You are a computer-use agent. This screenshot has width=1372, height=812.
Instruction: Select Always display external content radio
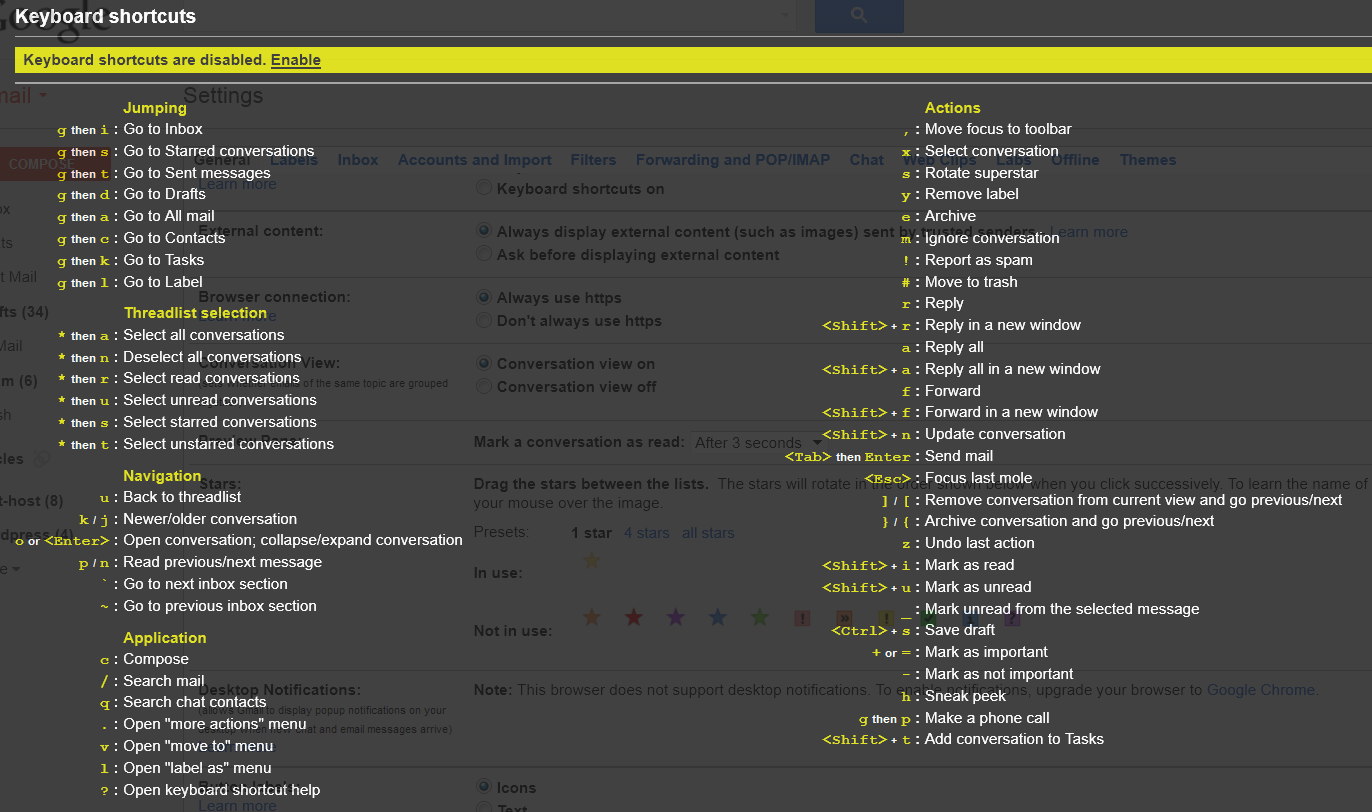(x=484, y=231)
